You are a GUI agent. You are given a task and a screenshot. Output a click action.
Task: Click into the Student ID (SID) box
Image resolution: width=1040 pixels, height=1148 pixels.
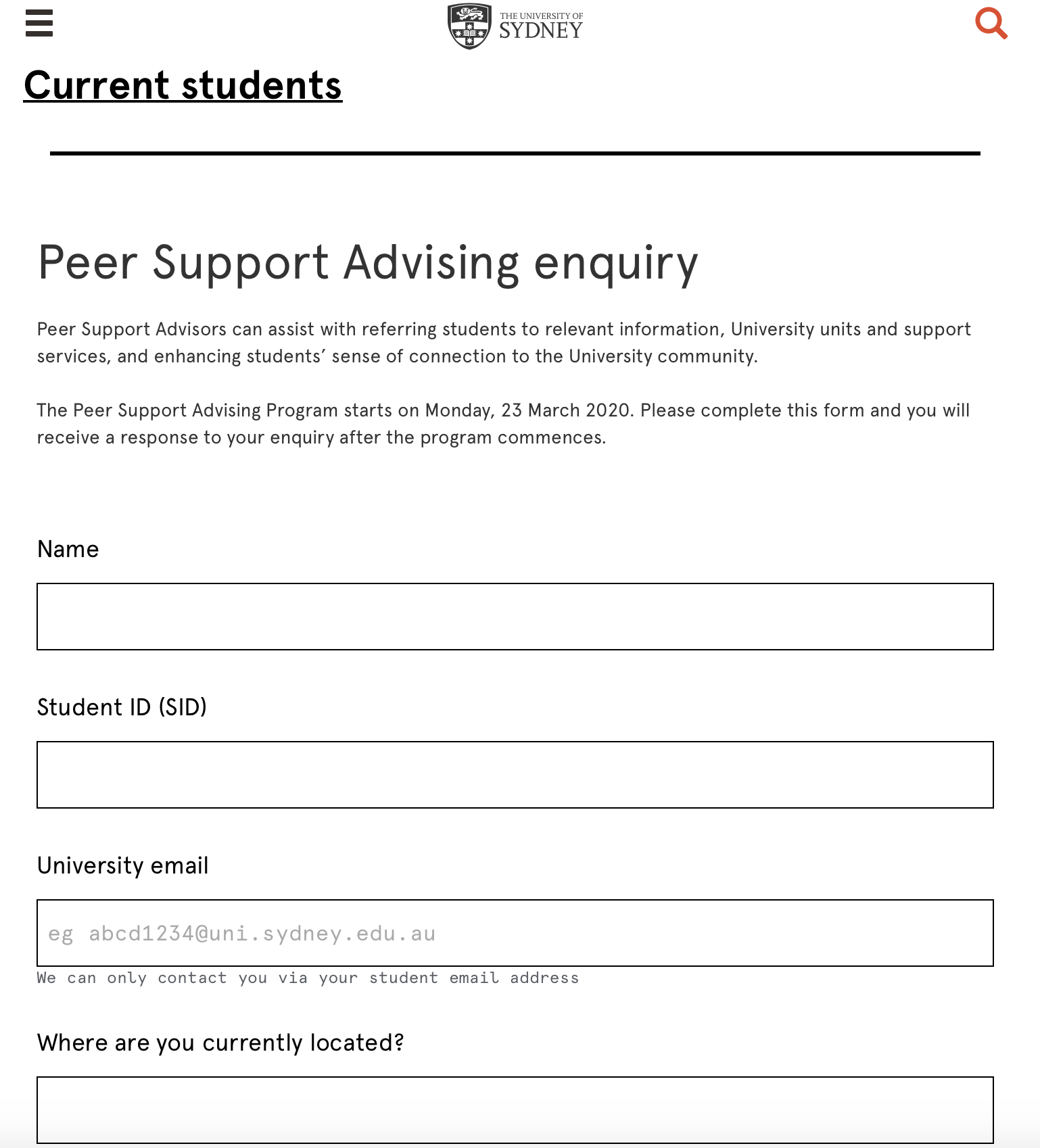pos(515,775)
